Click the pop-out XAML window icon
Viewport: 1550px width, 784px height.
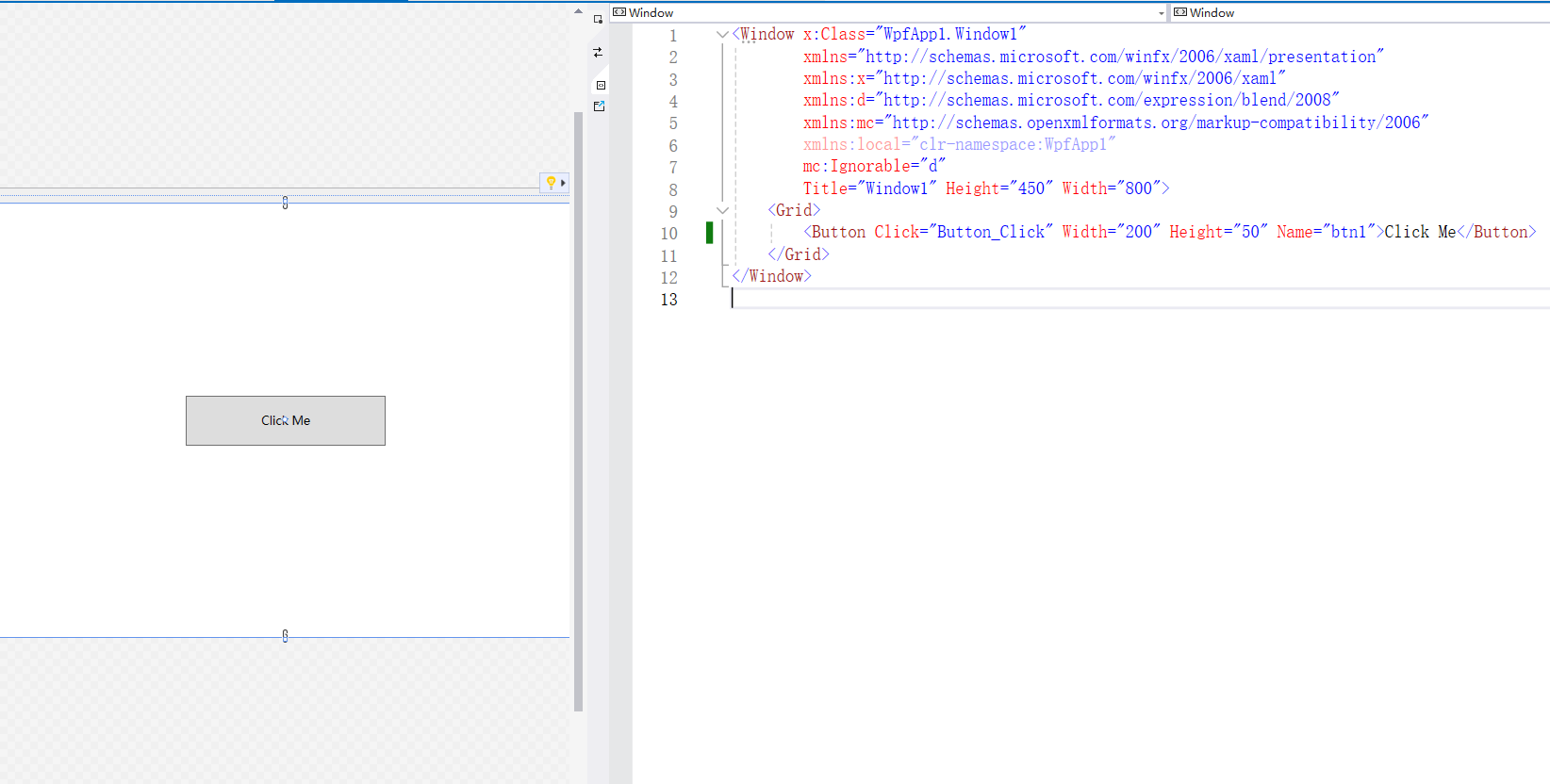coord(599,106)
